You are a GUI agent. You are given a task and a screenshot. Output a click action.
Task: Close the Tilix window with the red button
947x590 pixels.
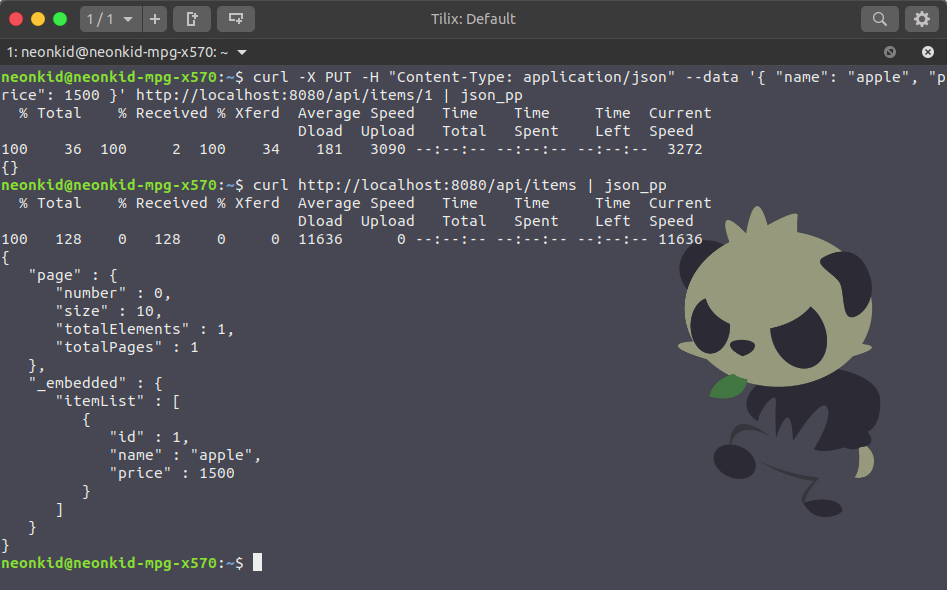pos(16,19)
